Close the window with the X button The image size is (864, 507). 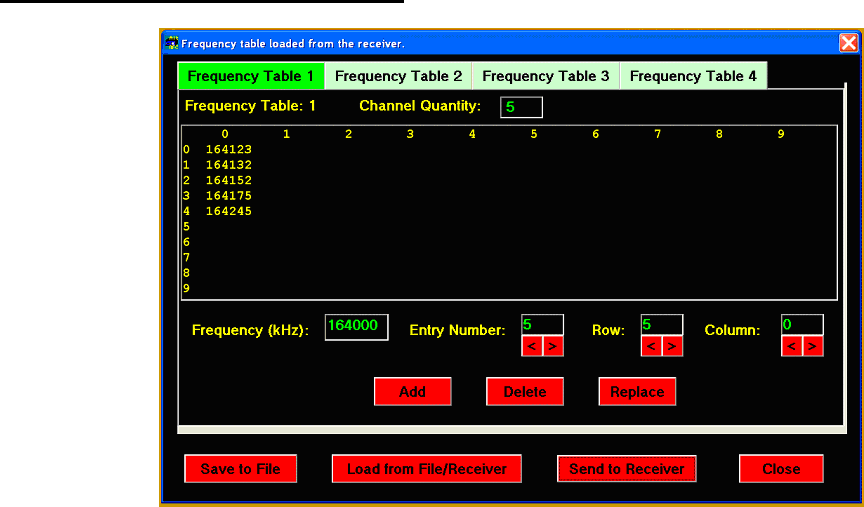click(x=849, y=43)
